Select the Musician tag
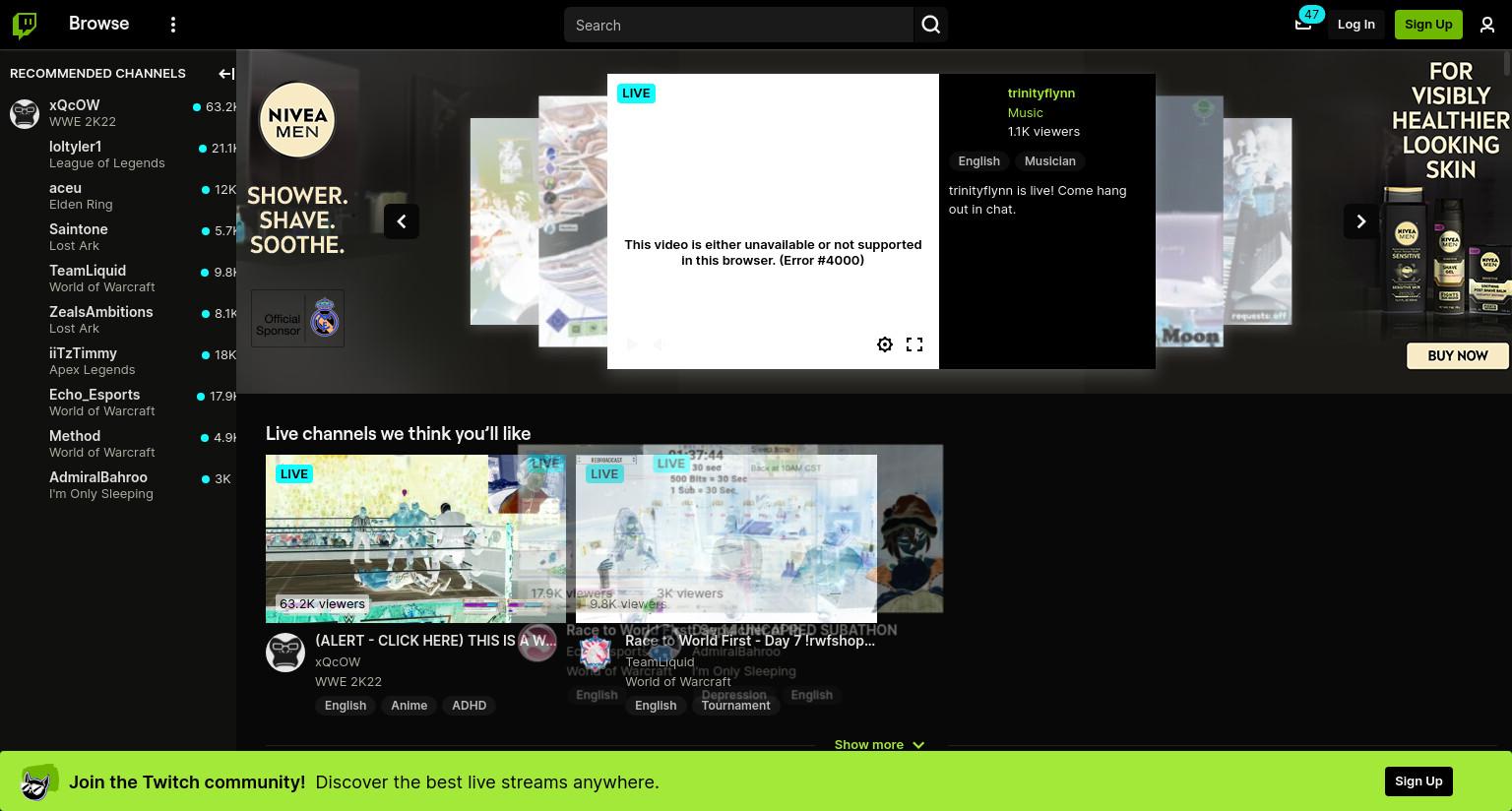 1049,160
